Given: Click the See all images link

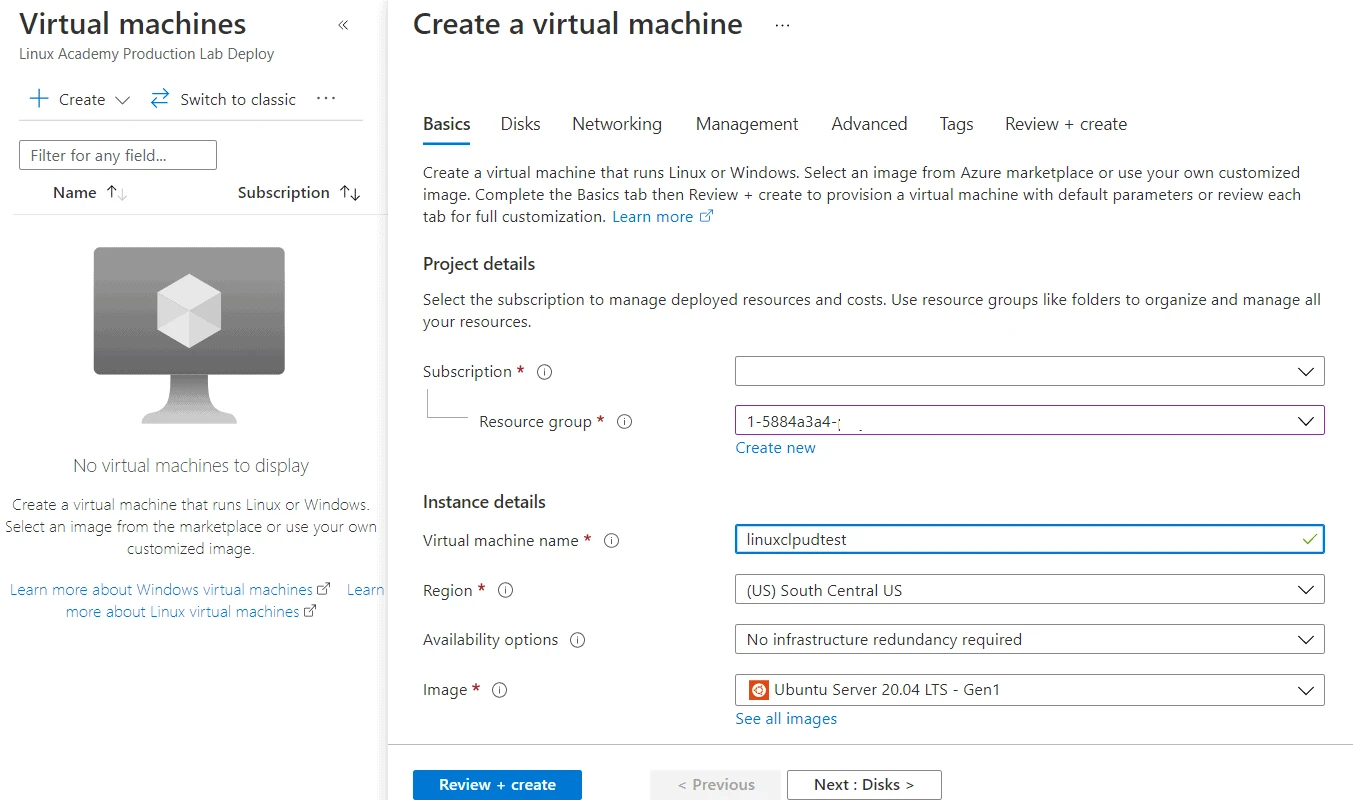Looking at the screenshot, I should (786, 718).
